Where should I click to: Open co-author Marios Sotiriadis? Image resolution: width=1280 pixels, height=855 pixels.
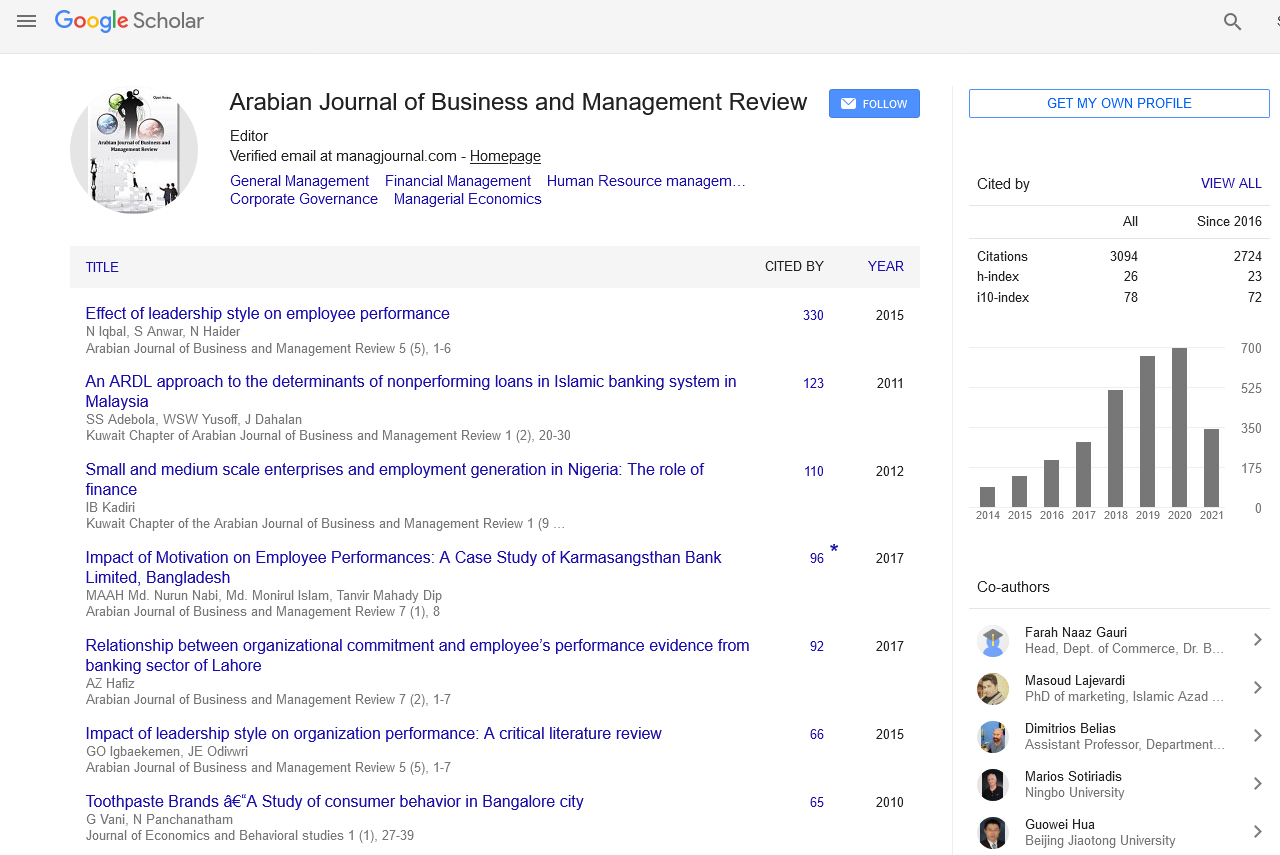pyautogui.click(x=1073, y=777)
